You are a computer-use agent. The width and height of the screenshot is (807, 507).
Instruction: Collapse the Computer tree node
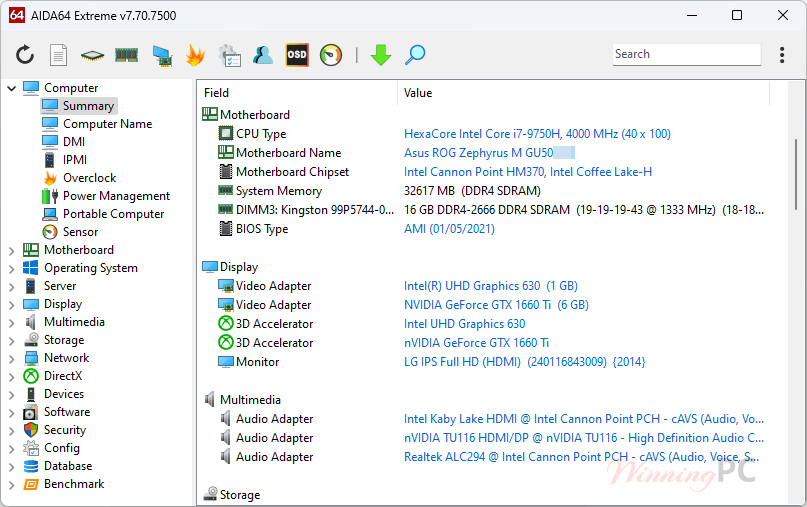pyautogui.click(x=11, y=89)
